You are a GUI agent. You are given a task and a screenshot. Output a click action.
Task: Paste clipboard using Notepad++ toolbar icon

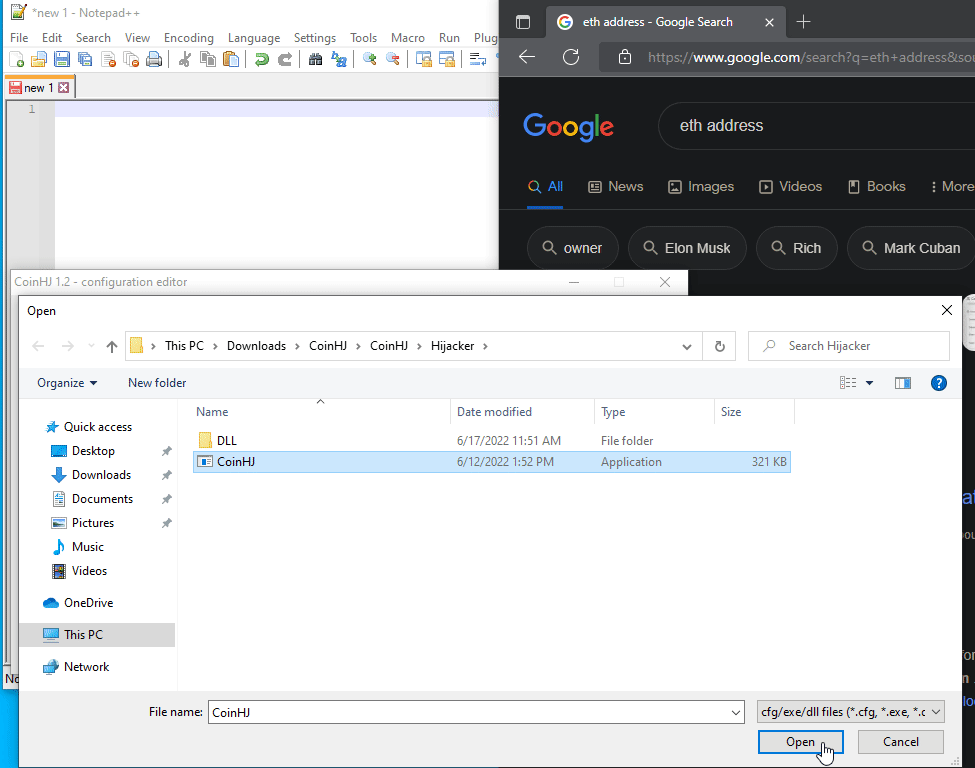tap(231, 59)
